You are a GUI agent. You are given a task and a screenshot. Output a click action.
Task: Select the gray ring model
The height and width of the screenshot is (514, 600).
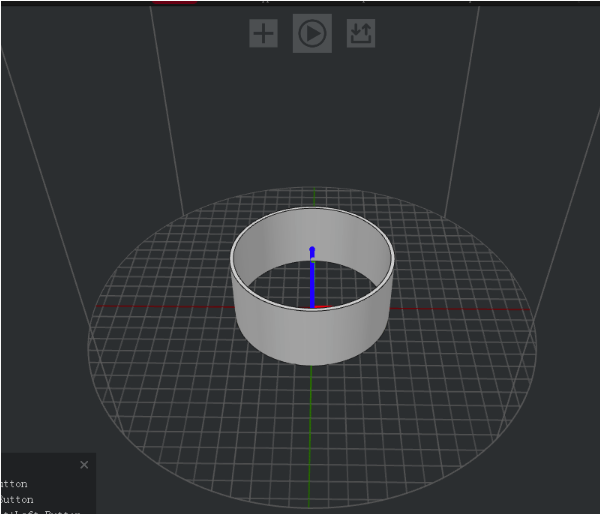click(x=312, y=337)
